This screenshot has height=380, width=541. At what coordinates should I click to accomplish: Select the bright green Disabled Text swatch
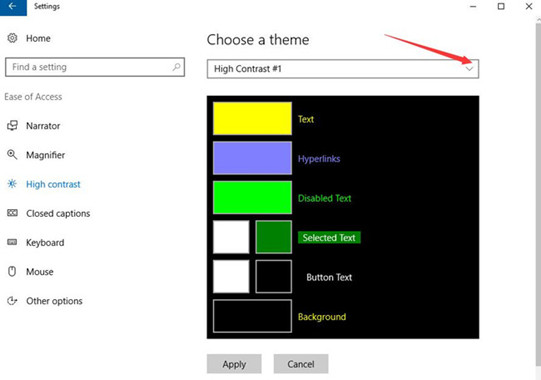252,197
